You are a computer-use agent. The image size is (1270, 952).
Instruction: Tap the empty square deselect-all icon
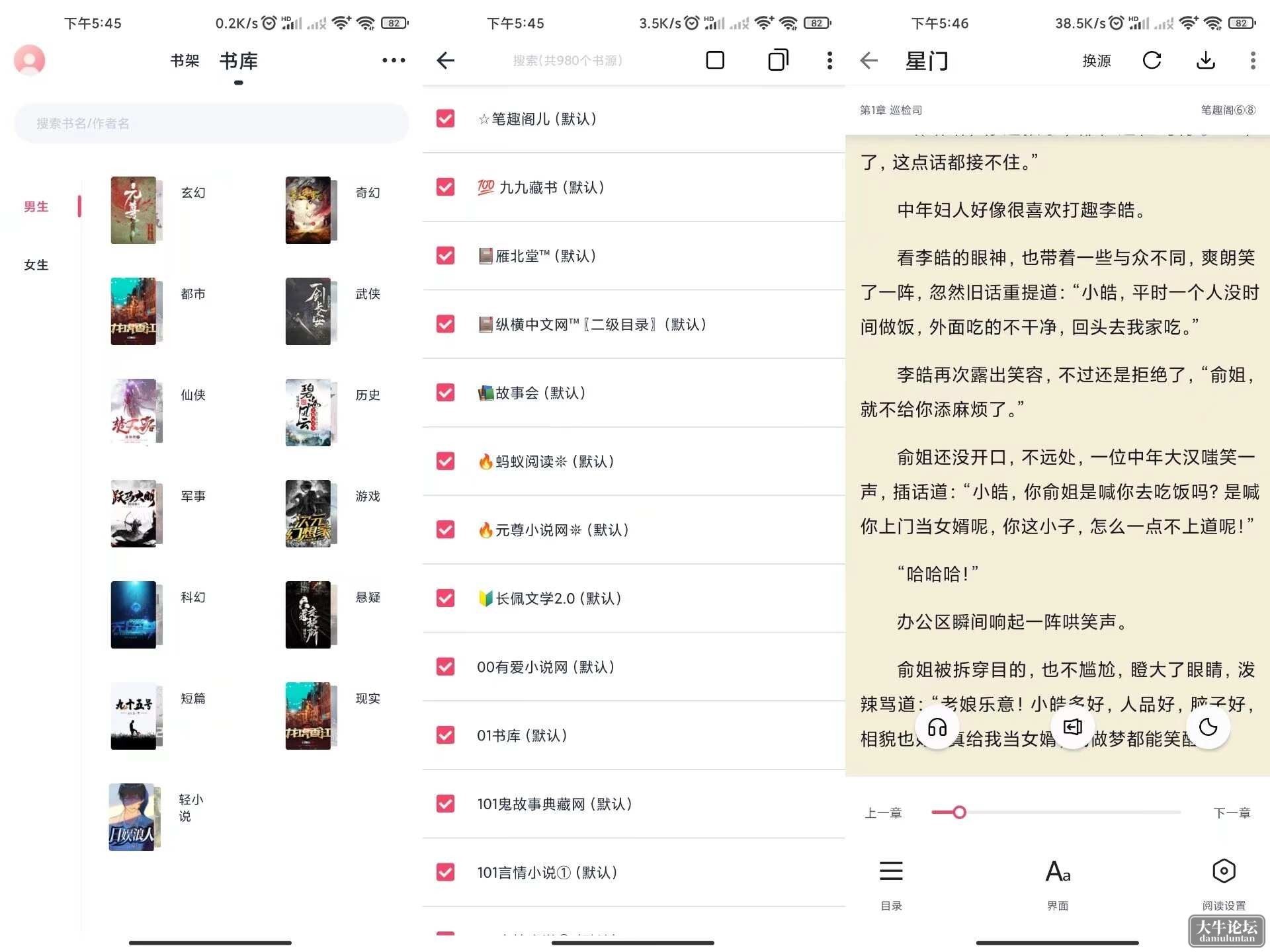715,60
